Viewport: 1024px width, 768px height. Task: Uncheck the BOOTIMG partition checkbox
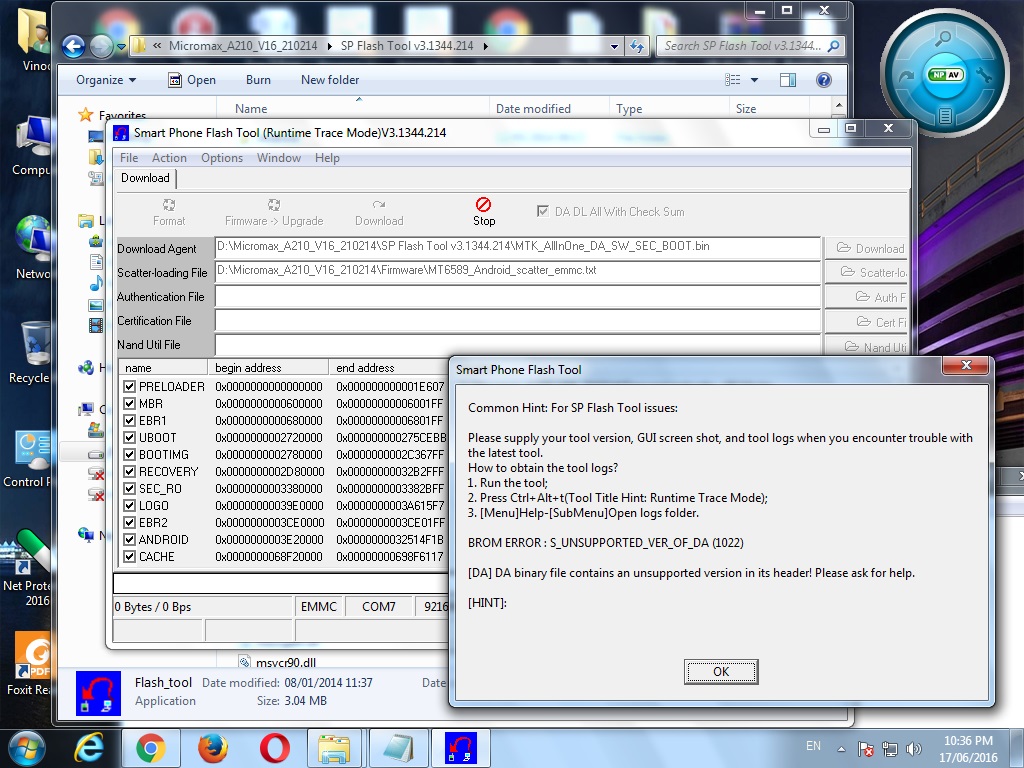[129, 455]
